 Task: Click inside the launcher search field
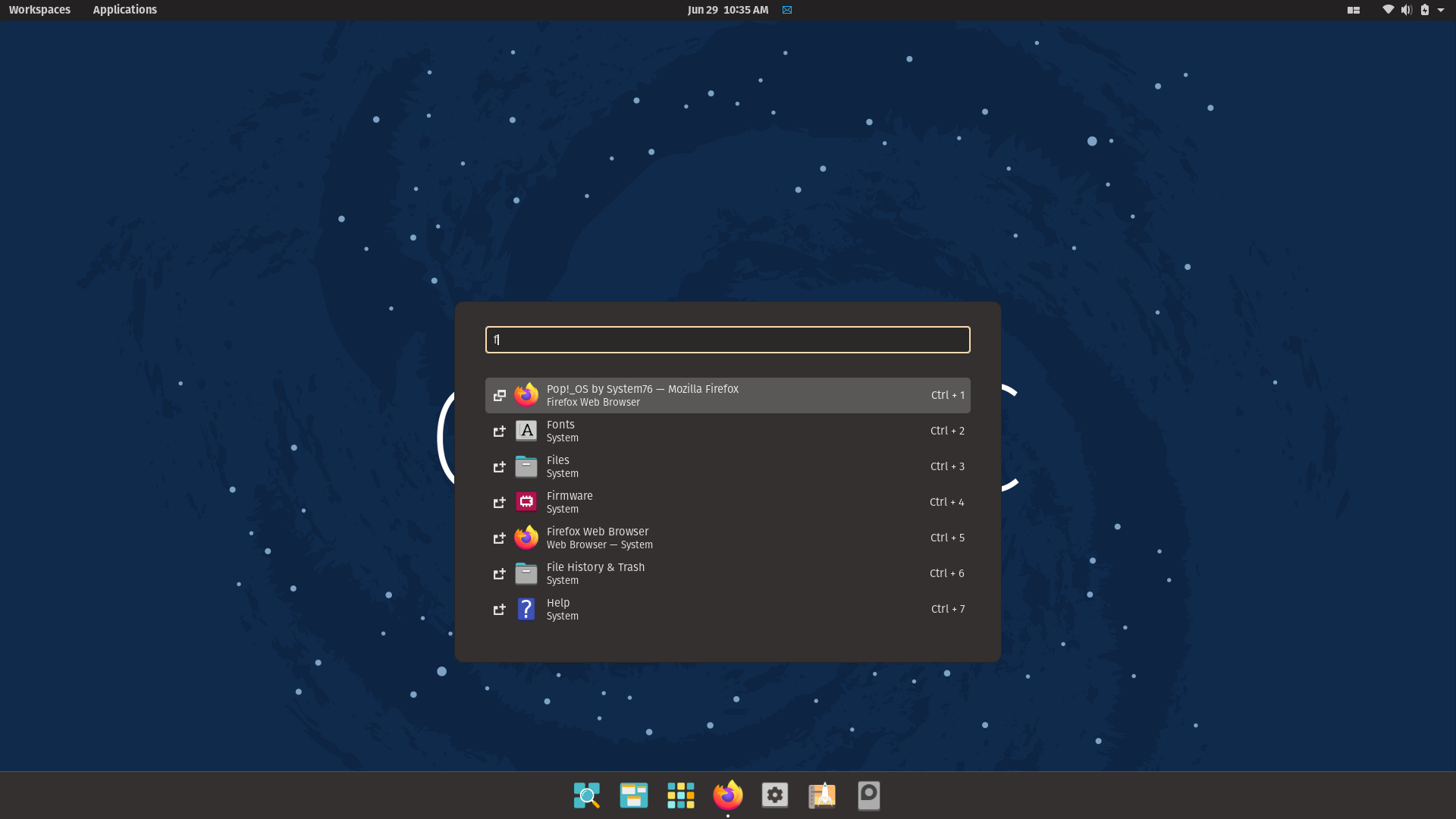click(x=727, y=340)
